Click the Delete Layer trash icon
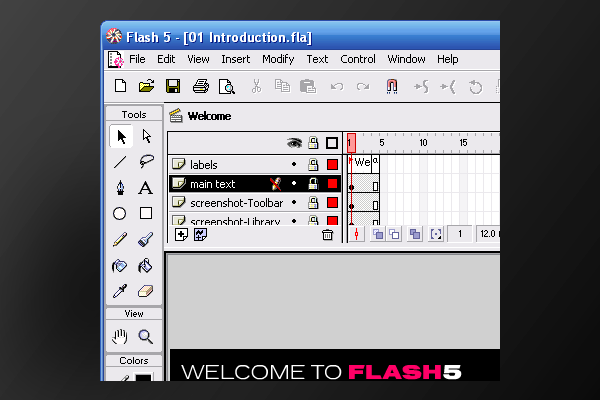Image resolution: width=600 pixels, height=400 pixels. pyautogui.click(x=327, y=235)
